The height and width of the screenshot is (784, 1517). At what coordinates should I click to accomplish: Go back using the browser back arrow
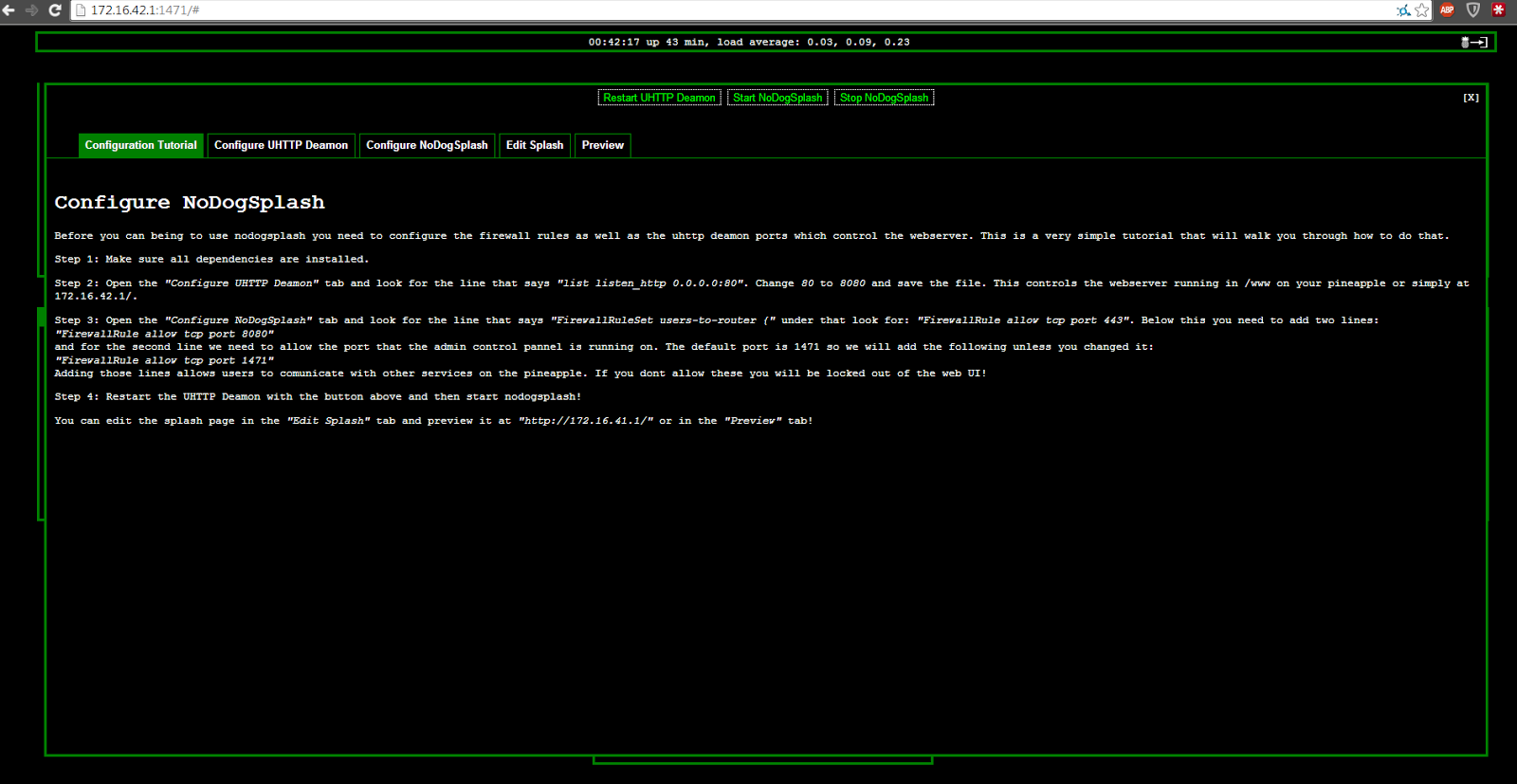click(x=9, y=10)
